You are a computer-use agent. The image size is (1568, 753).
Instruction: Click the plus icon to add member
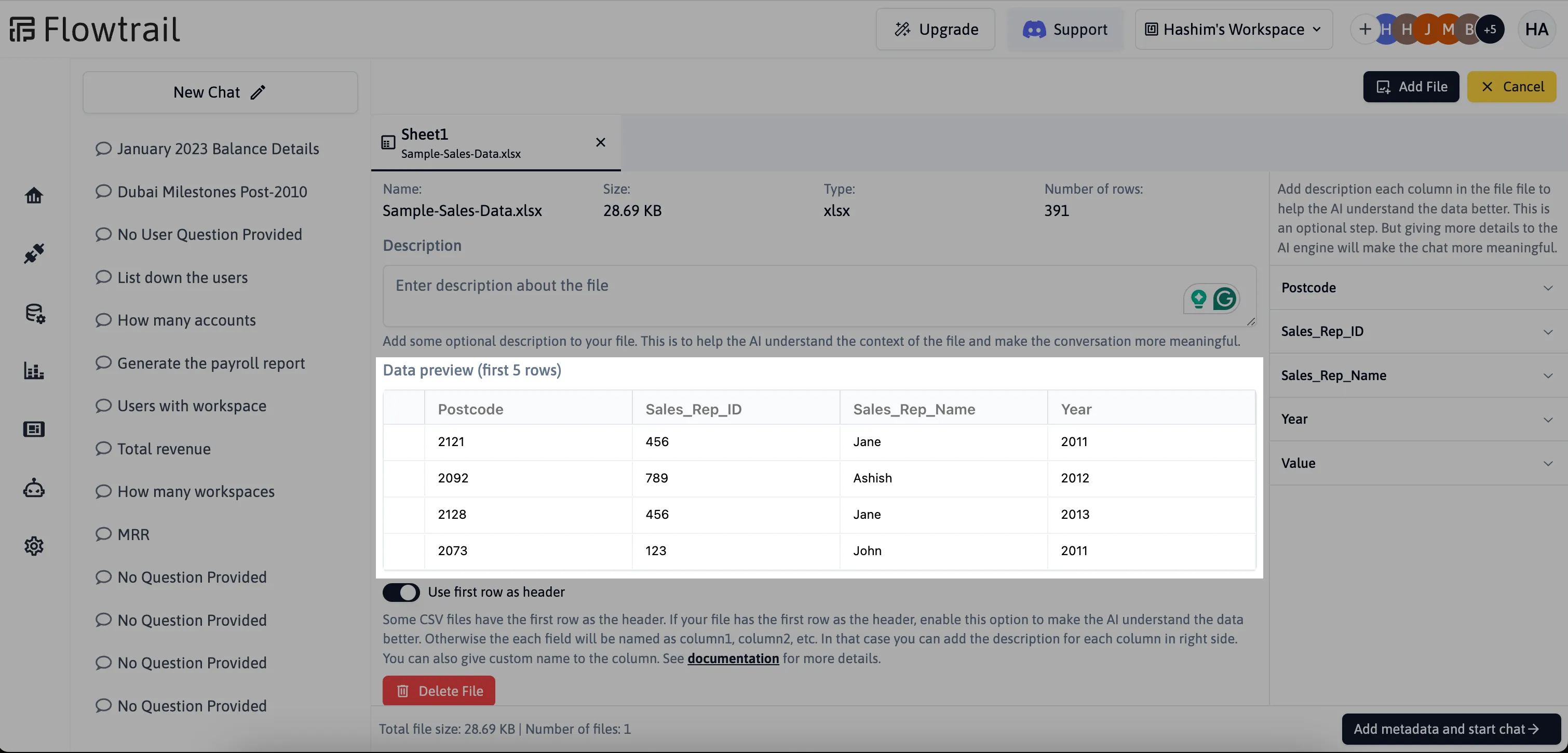(1364, 29)
